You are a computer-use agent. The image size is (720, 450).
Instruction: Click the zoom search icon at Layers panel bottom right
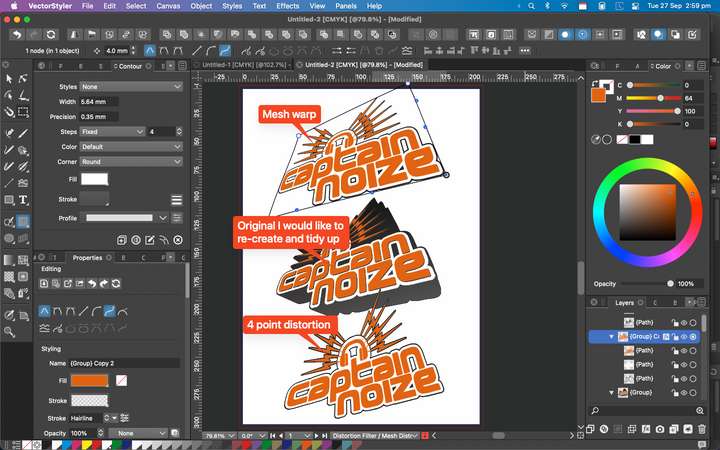[700, 411]
